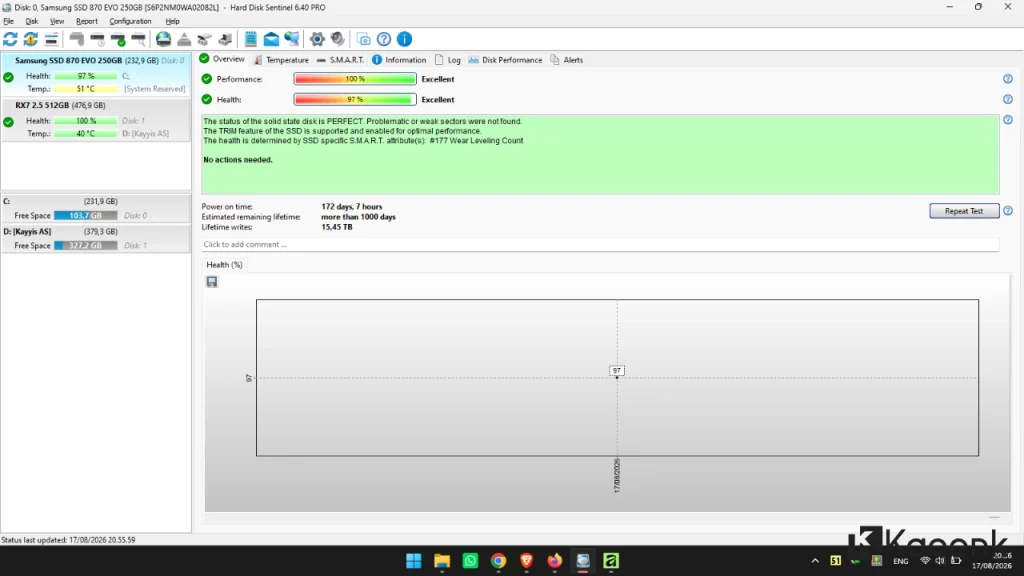This screenshot has width=1024, height=576.
Task: Click the blue info circle toolbar icon
Action: [404, 39]
